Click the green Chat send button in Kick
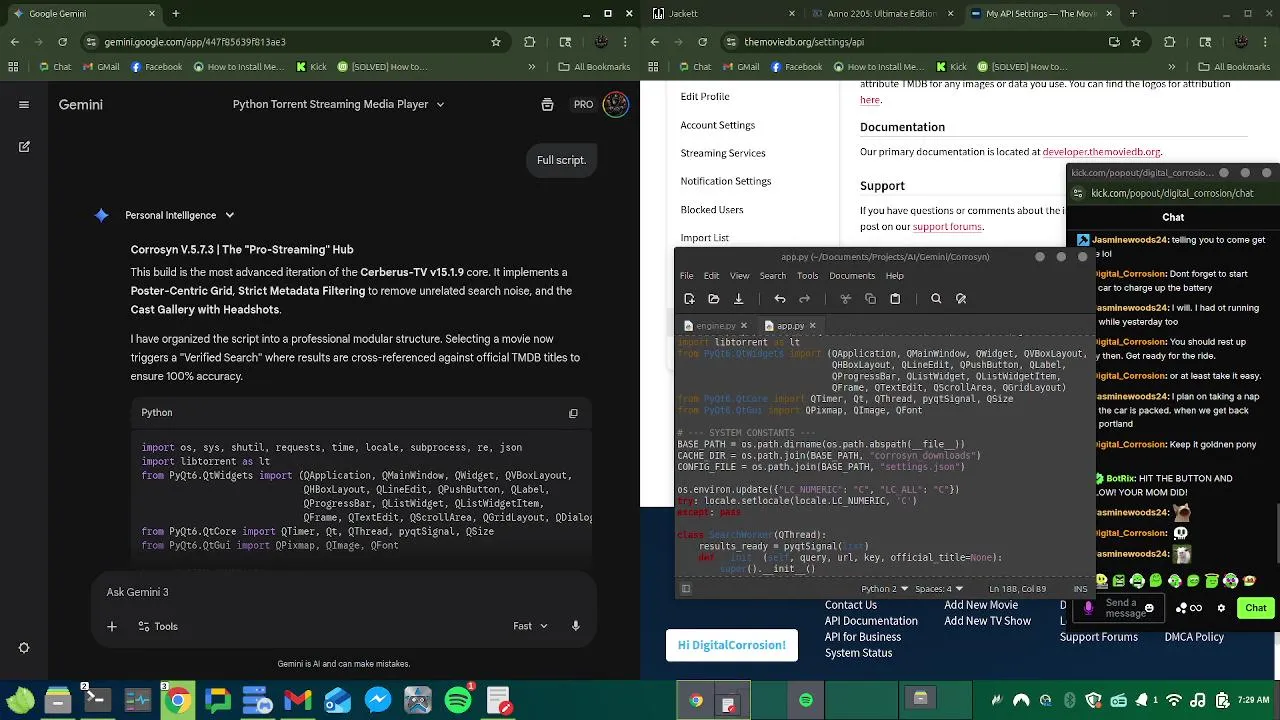Image resolution: width=1280 pixels, height=720 pixels. point(1255,608)
